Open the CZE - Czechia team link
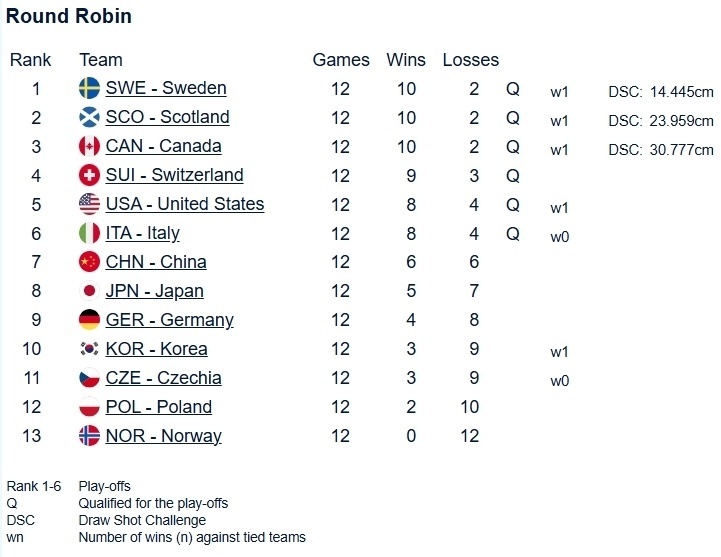The image size is (721, 557). click(x=163, y=378)
